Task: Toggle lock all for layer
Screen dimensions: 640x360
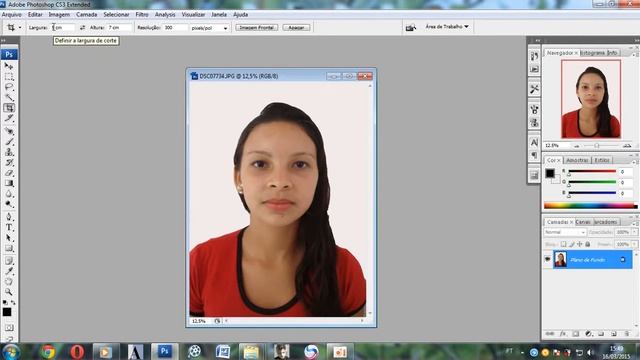Action: click(x=588, y=244)
